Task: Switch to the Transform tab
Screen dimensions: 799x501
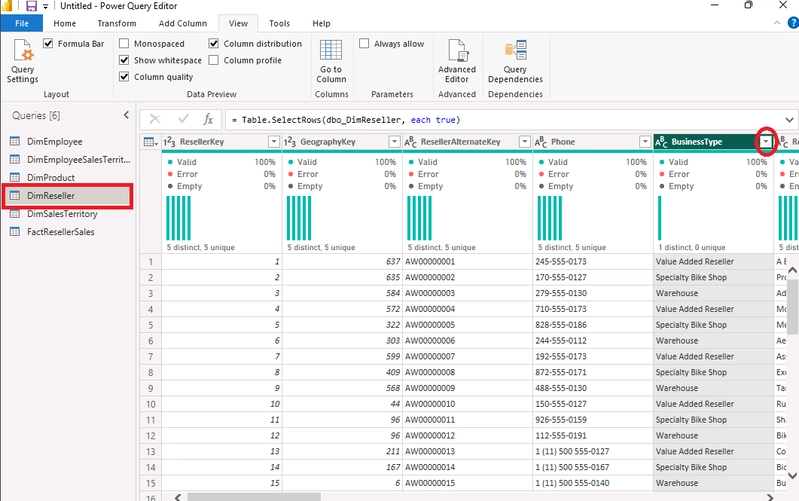Action: (x=117, y=23)
